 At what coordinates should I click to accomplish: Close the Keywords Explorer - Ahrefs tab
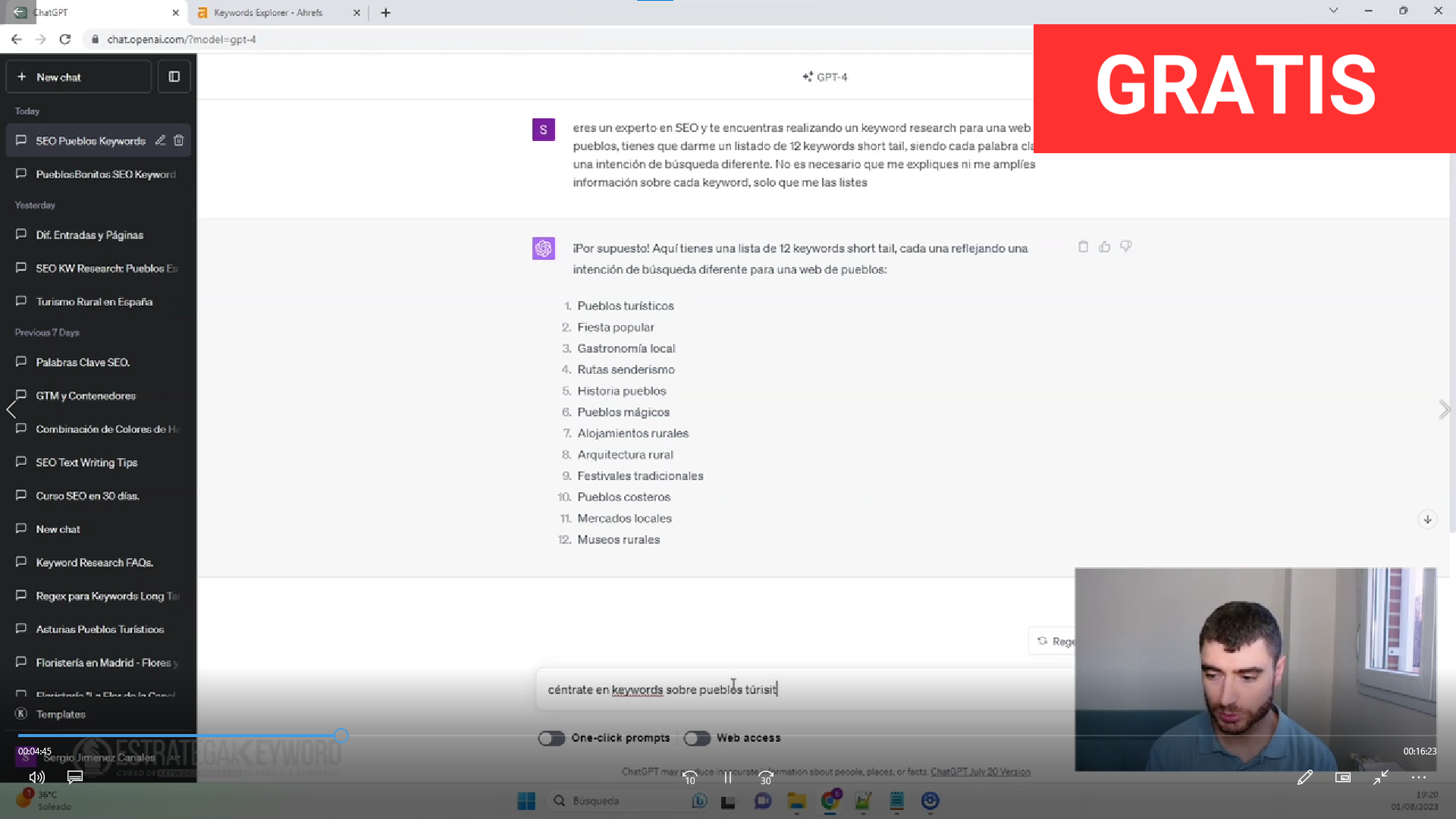point(356,12)
